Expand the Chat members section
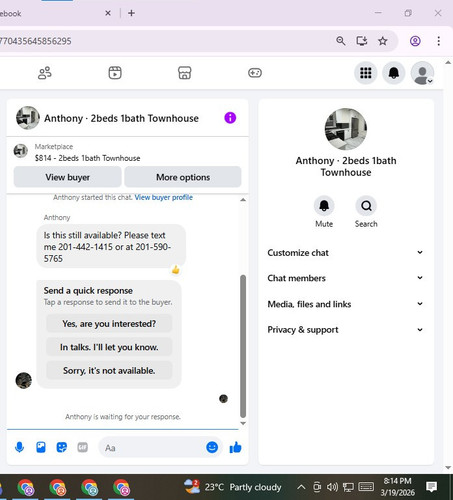The height and width of the screenshot is (500, 453). 345,278
